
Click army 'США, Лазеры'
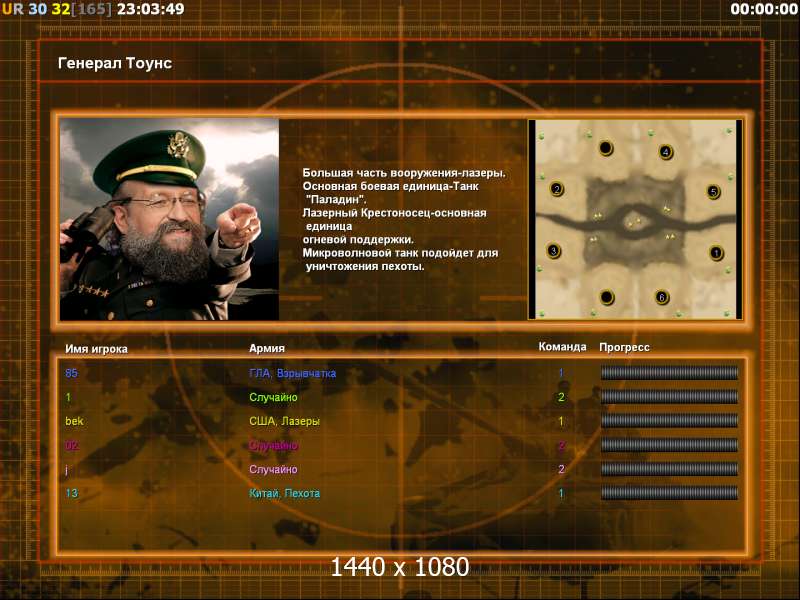(x=284, y=421)
